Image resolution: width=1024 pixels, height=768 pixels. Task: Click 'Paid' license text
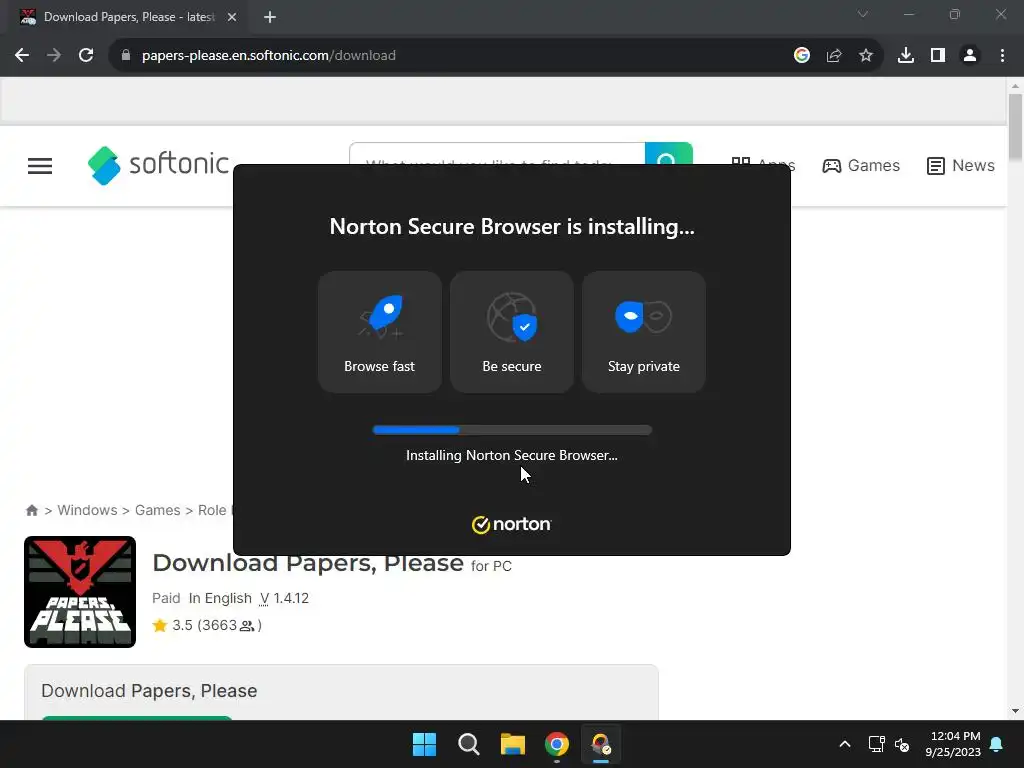coord(166,598)
